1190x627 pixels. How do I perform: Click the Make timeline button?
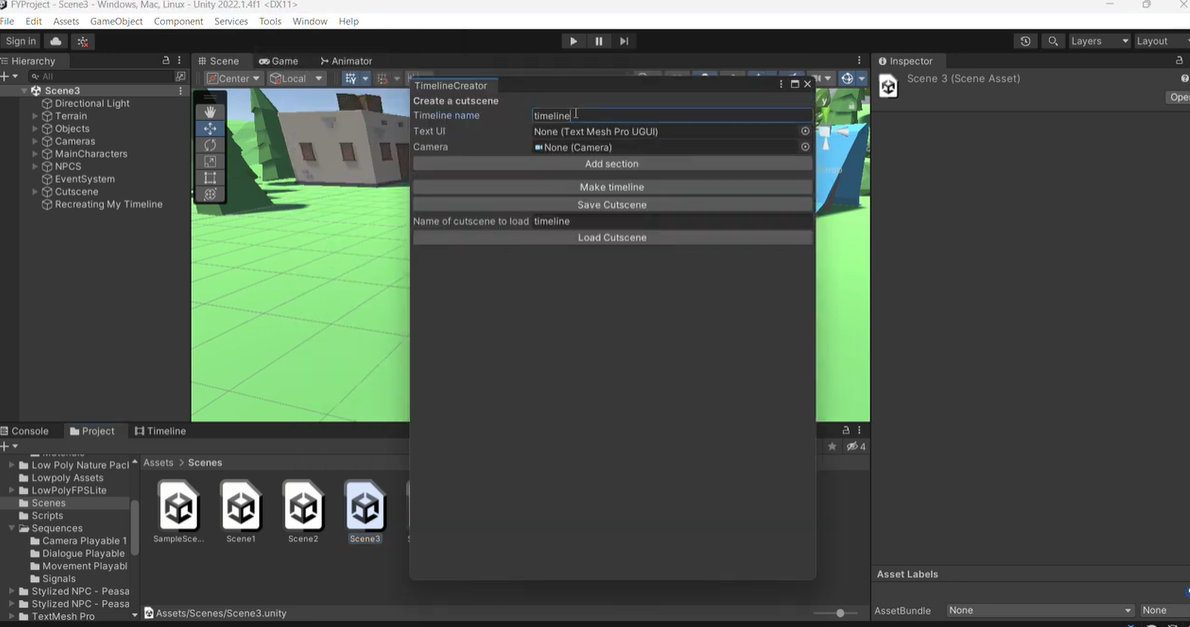612,187
